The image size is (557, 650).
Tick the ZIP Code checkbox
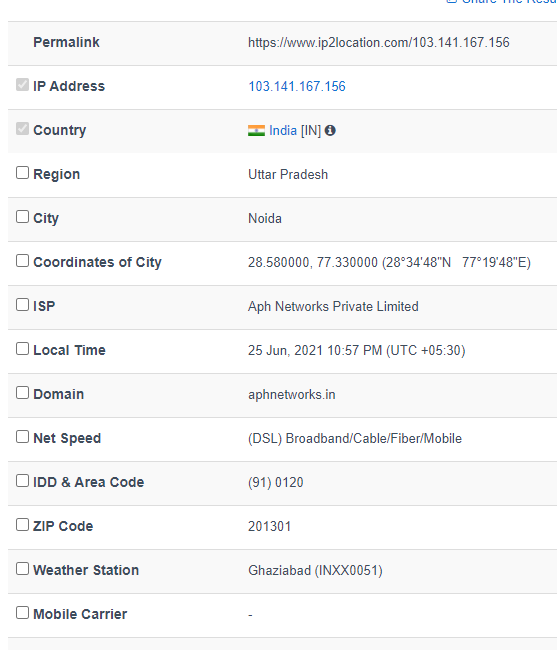[22, 525]
